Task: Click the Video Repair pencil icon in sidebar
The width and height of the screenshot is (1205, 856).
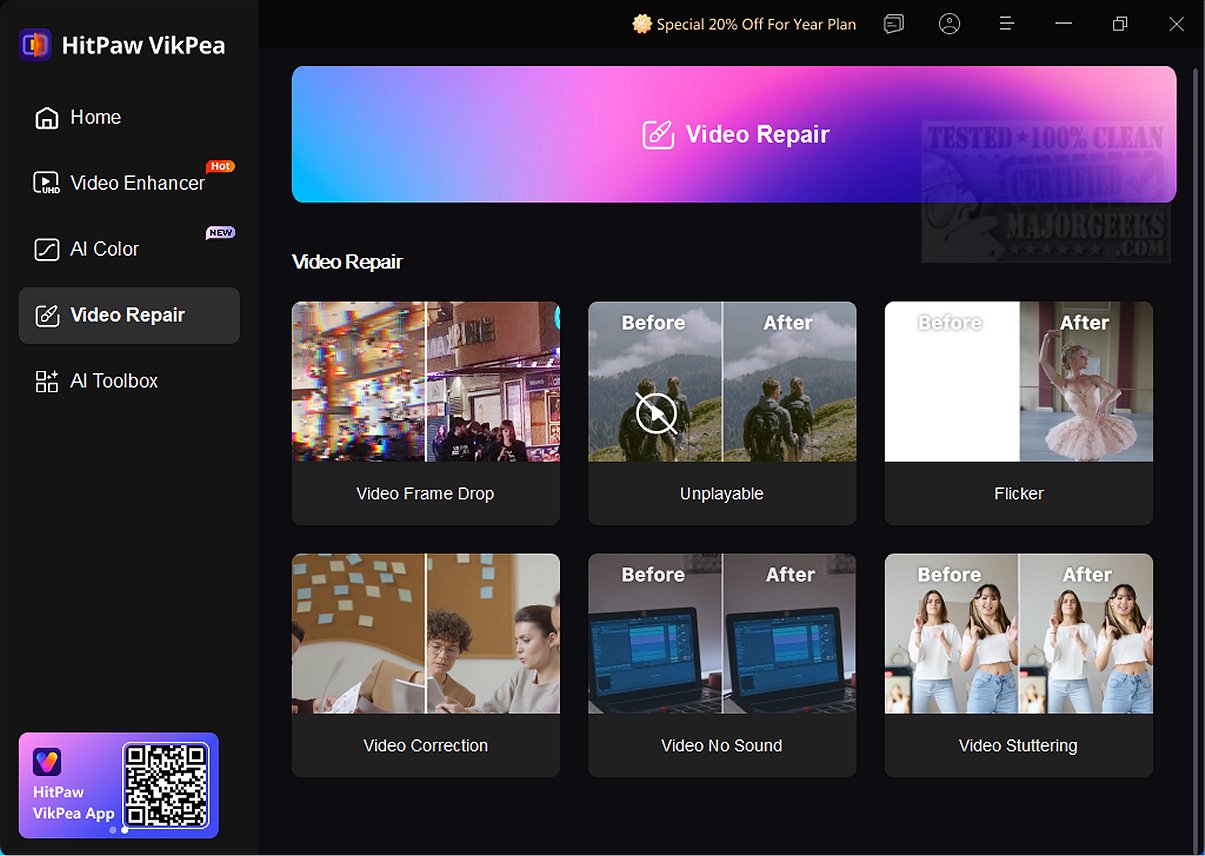Action: click(47, 315)
